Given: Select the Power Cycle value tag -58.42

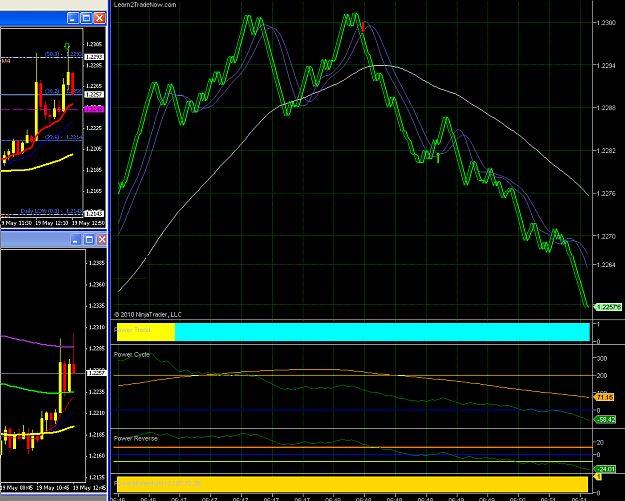Looking at the screenshot, I should 605,419.
